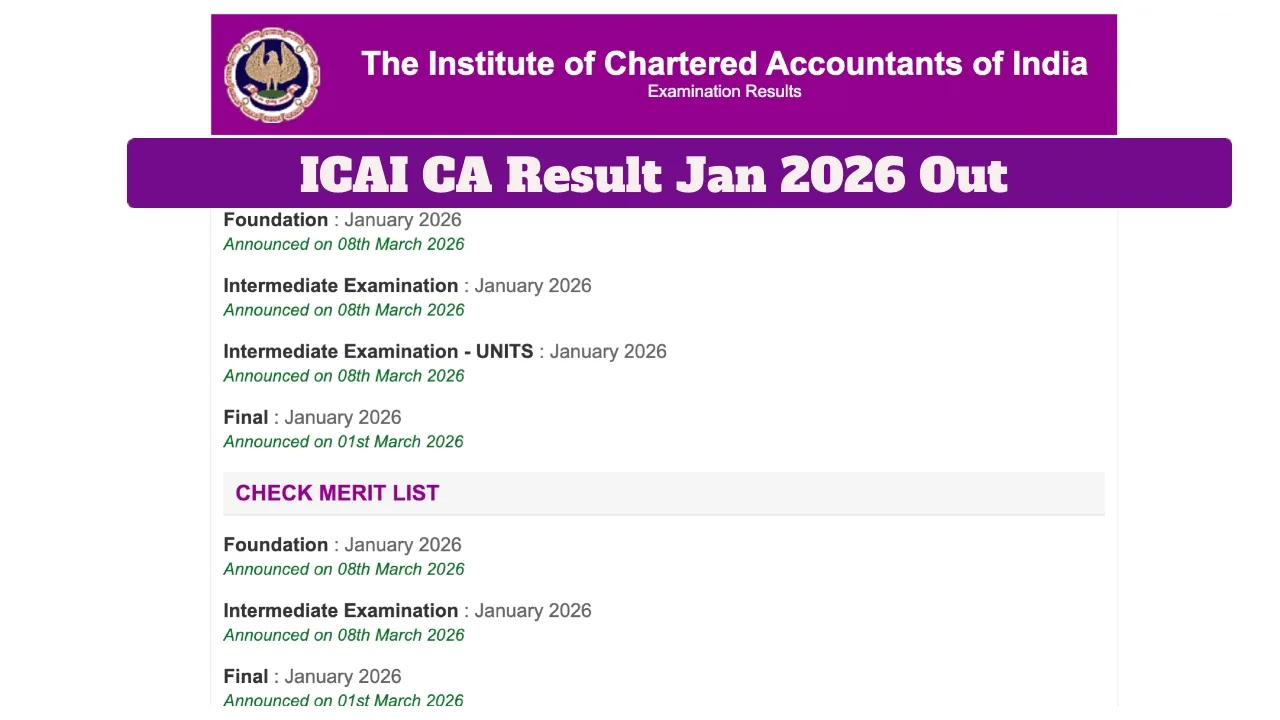Viewport: 1280px width, 720px height.
Task: Open the Final January 2026 result link above the merit list
Action: coord(246,418)
